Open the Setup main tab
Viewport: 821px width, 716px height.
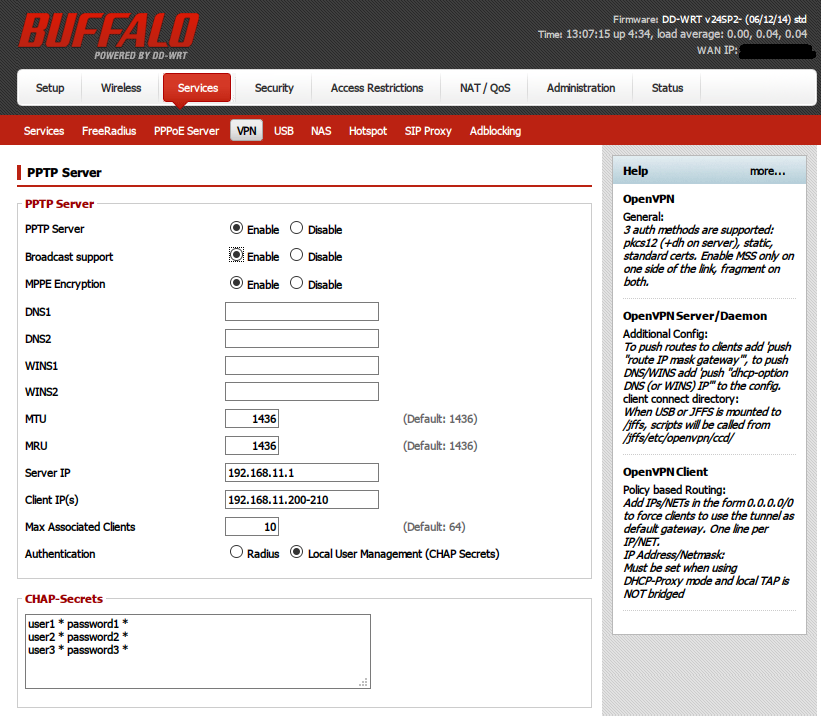tap(50, 88)
